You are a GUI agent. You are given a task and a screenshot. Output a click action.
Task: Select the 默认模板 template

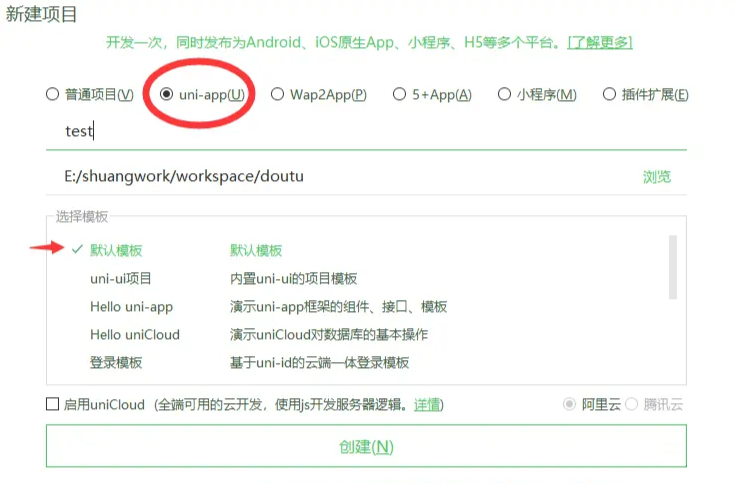(x=116, y=250)
